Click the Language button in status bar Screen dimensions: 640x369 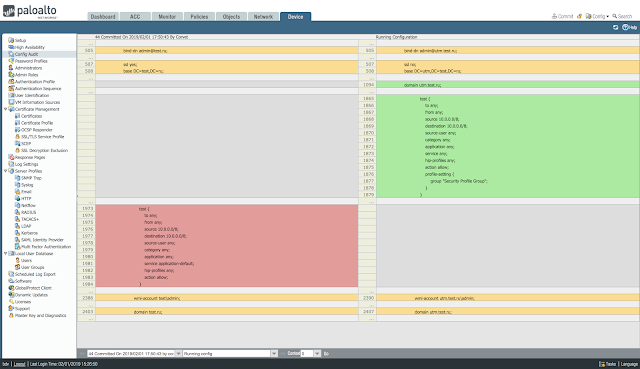629,364
